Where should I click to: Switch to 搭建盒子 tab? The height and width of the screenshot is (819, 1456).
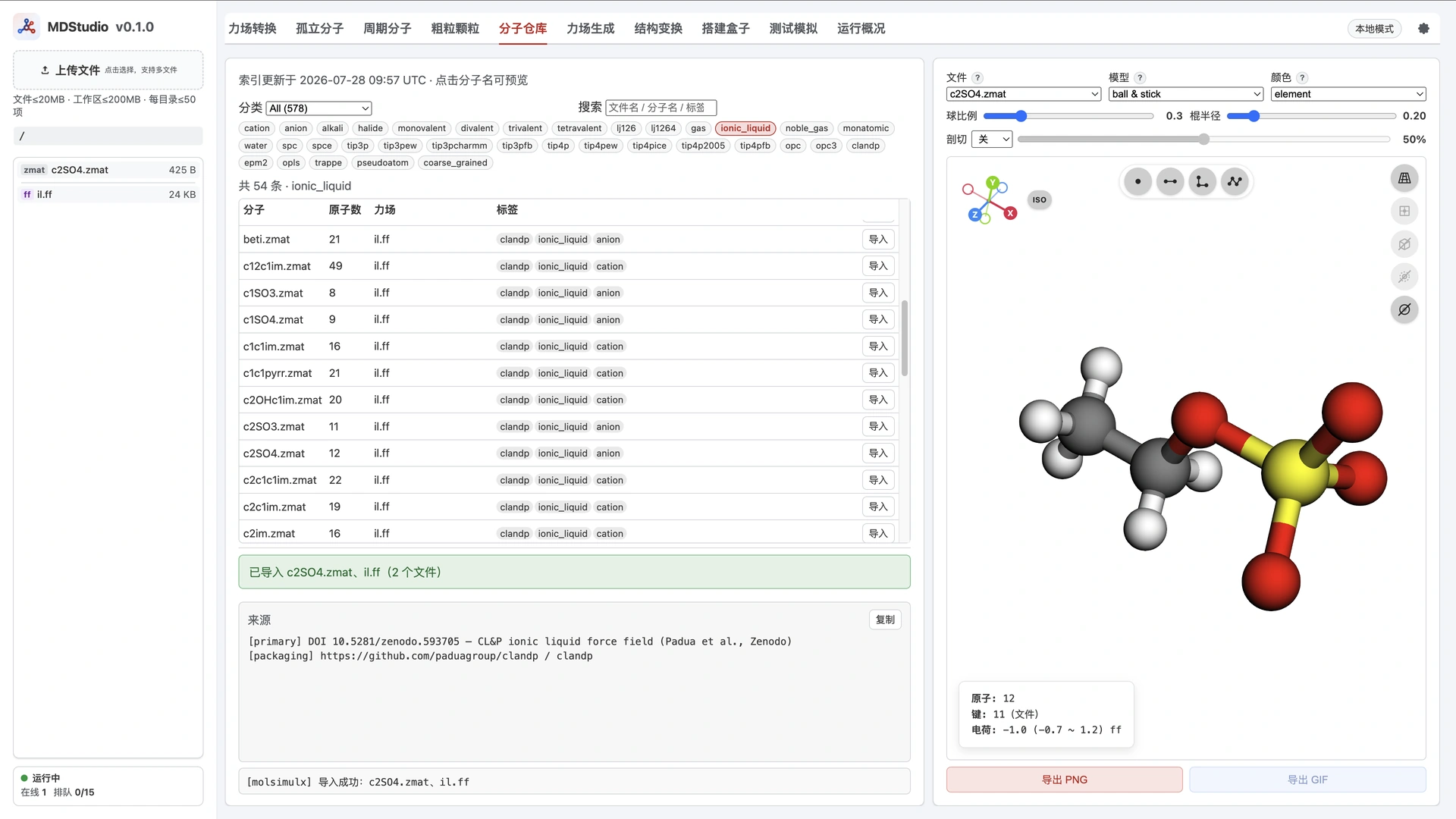pos(726,28)
